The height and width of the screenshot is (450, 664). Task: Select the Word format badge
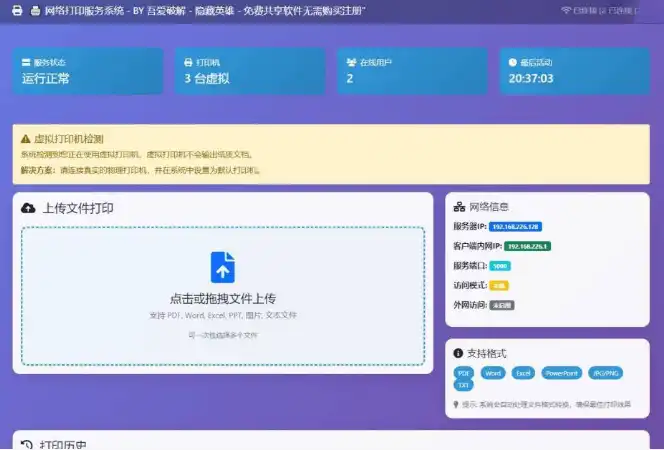(493, 373)
